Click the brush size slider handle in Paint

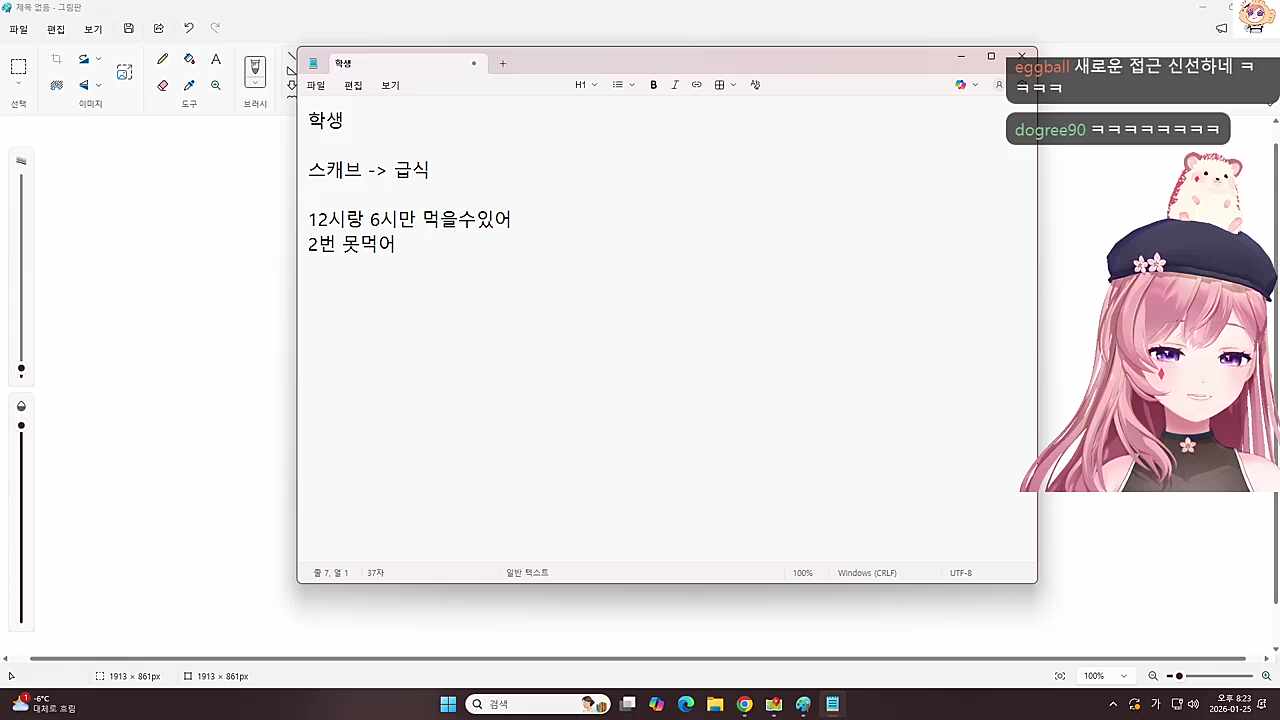pyautogui.click(x=21, y=369)
